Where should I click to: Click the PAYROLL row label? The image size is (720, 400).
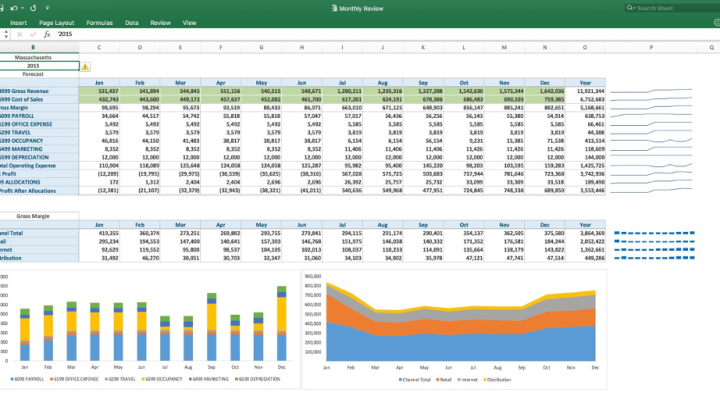[39, 116]
